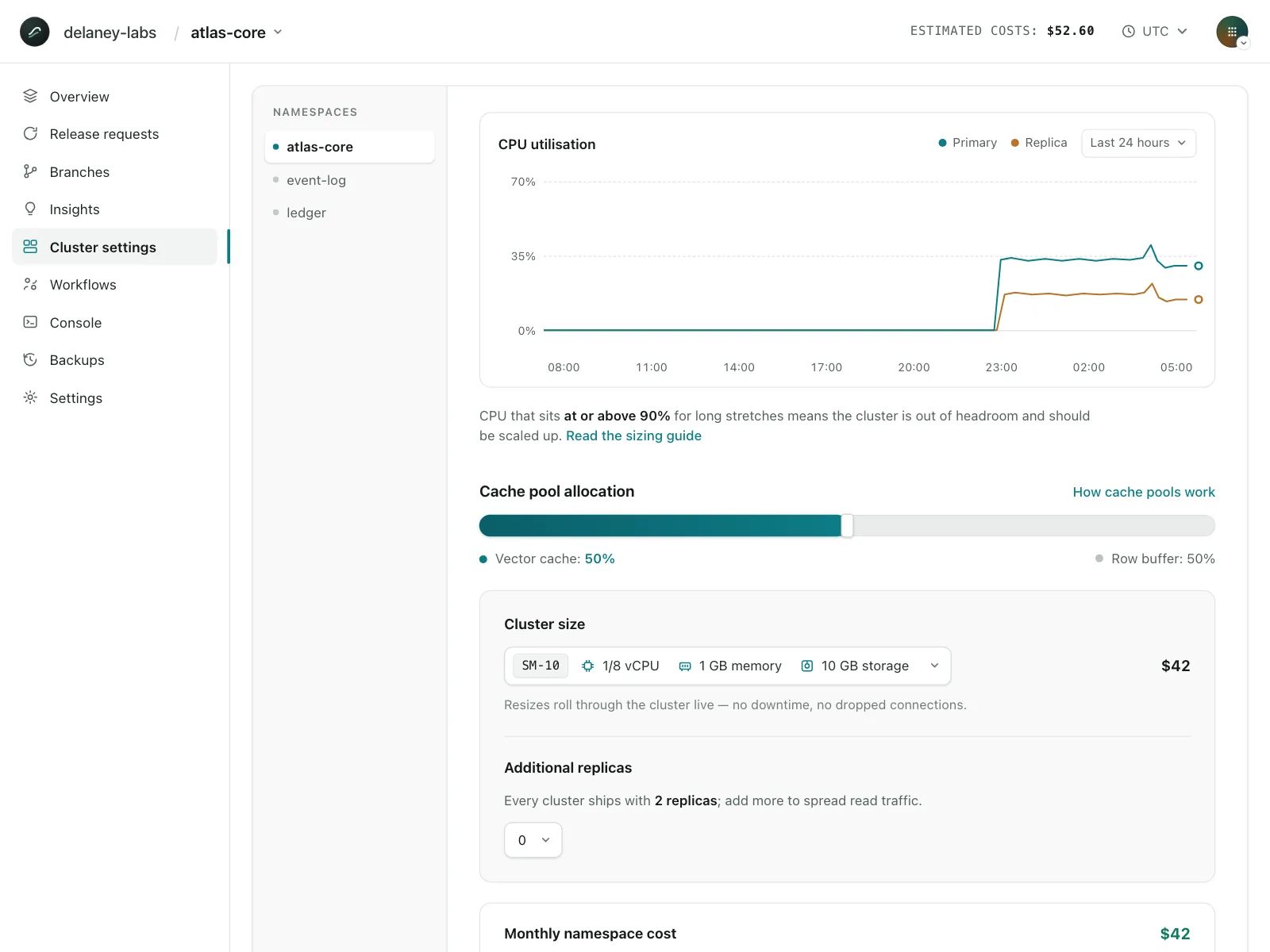Open the UTC timezone dropdown

pyautogui.click(x=1155, y=32)
